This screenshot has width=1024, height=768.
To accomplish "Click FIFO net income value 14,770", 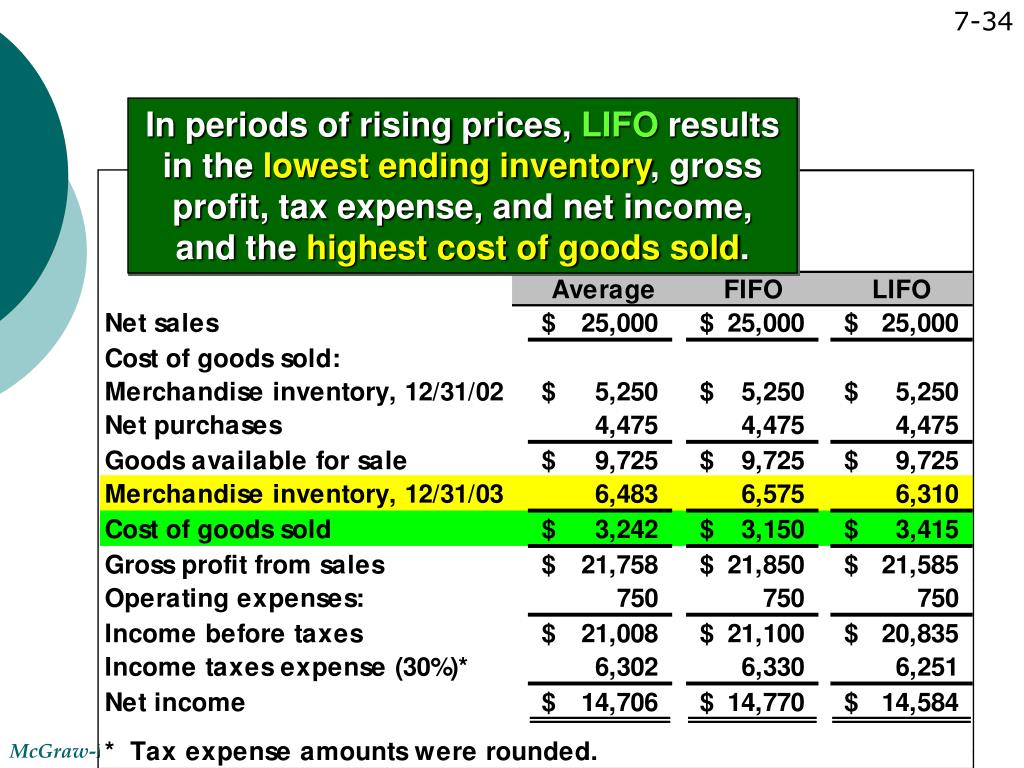I will pos(766,703).
